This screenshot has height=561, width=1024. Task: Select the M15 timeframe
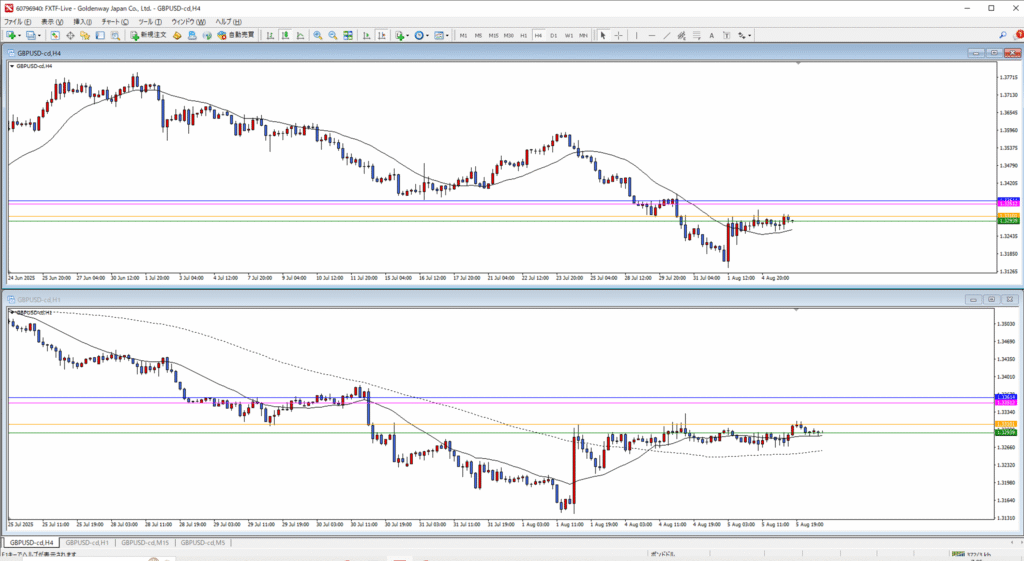coord(493,35)
